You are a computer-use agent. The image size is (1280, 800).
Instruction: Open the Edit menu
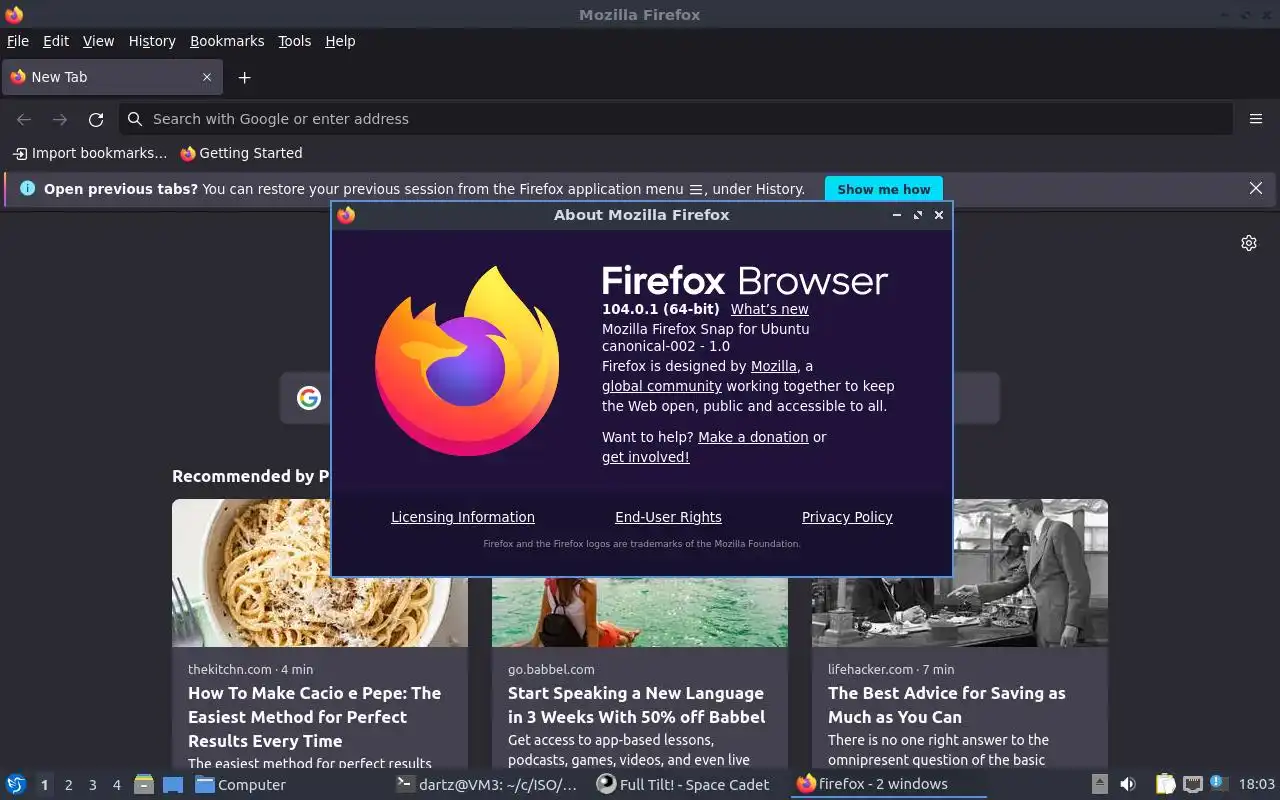[x=56, y=41]
